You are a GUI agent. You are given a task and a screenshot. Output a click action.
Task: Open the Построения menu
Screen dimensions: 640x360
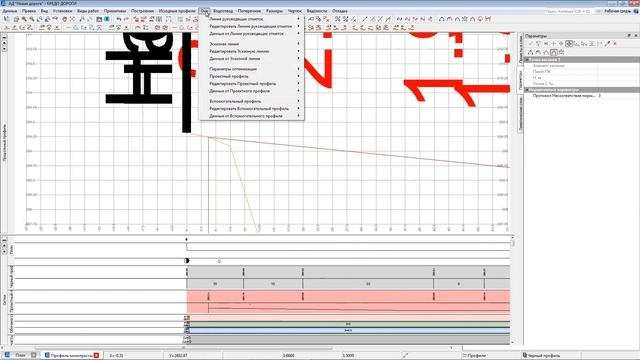(142, 11)
